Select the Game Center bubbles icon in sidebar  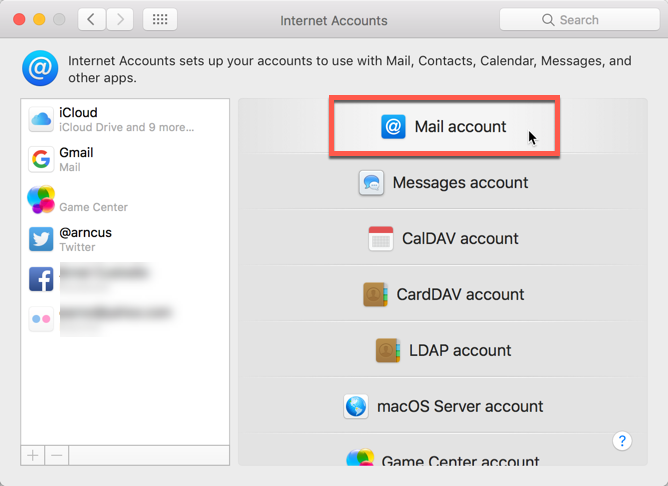coord(41,199)
